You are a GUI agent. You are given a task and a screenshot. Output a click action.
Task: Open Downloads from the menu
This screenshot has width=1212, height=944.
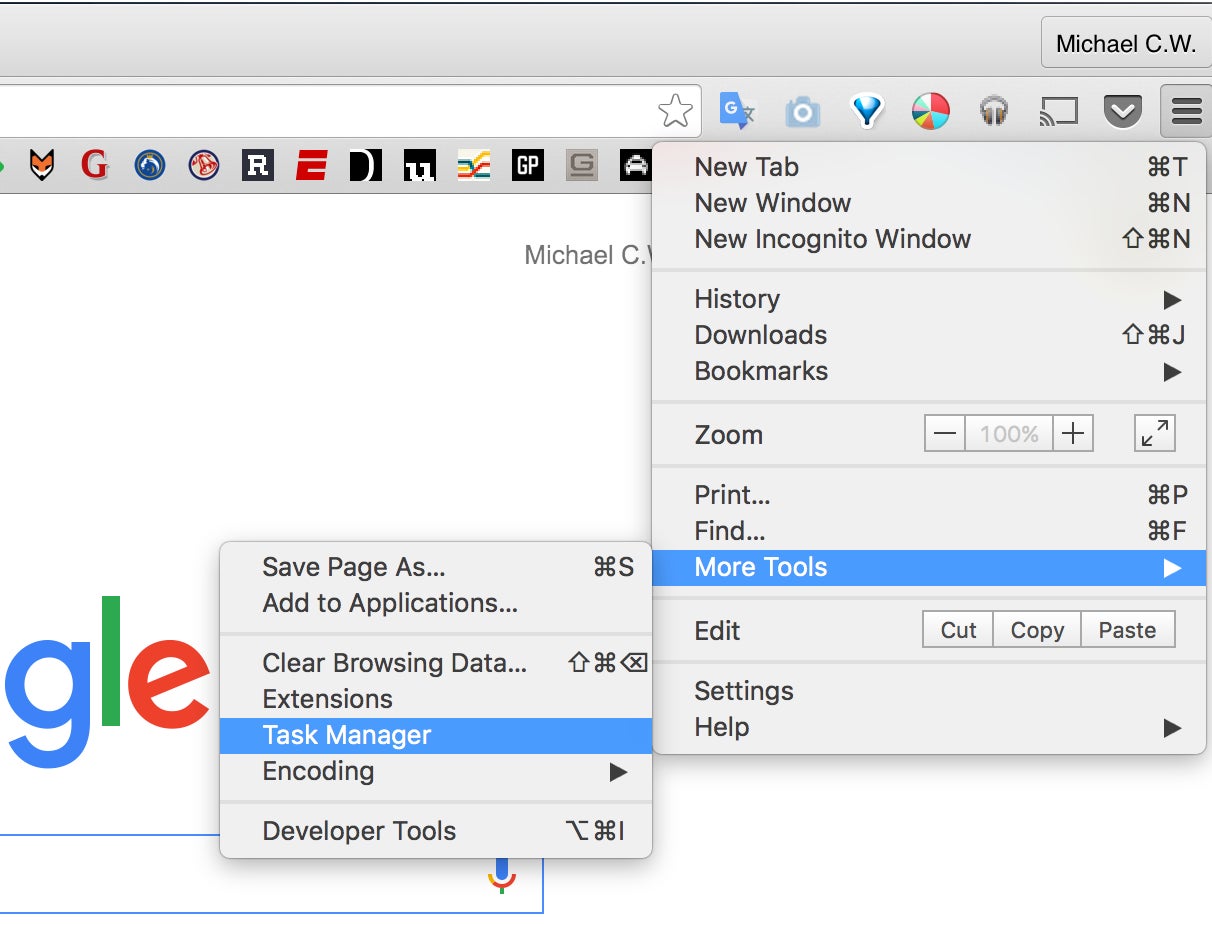[929, 335]
